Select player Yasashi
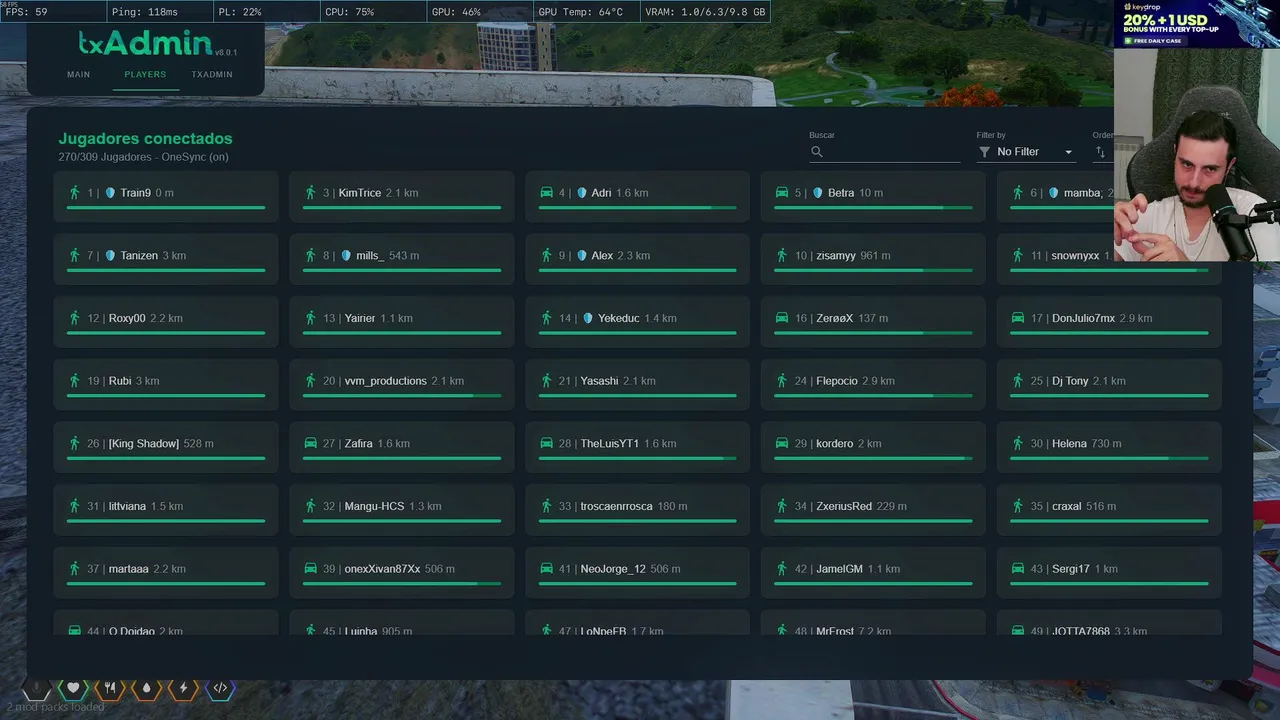This screenshot has height=720, width=1280. pos(638,385)
